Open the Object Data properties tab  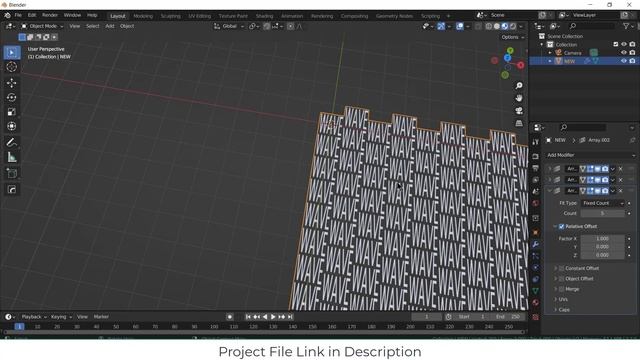click(x=536, y=291)
